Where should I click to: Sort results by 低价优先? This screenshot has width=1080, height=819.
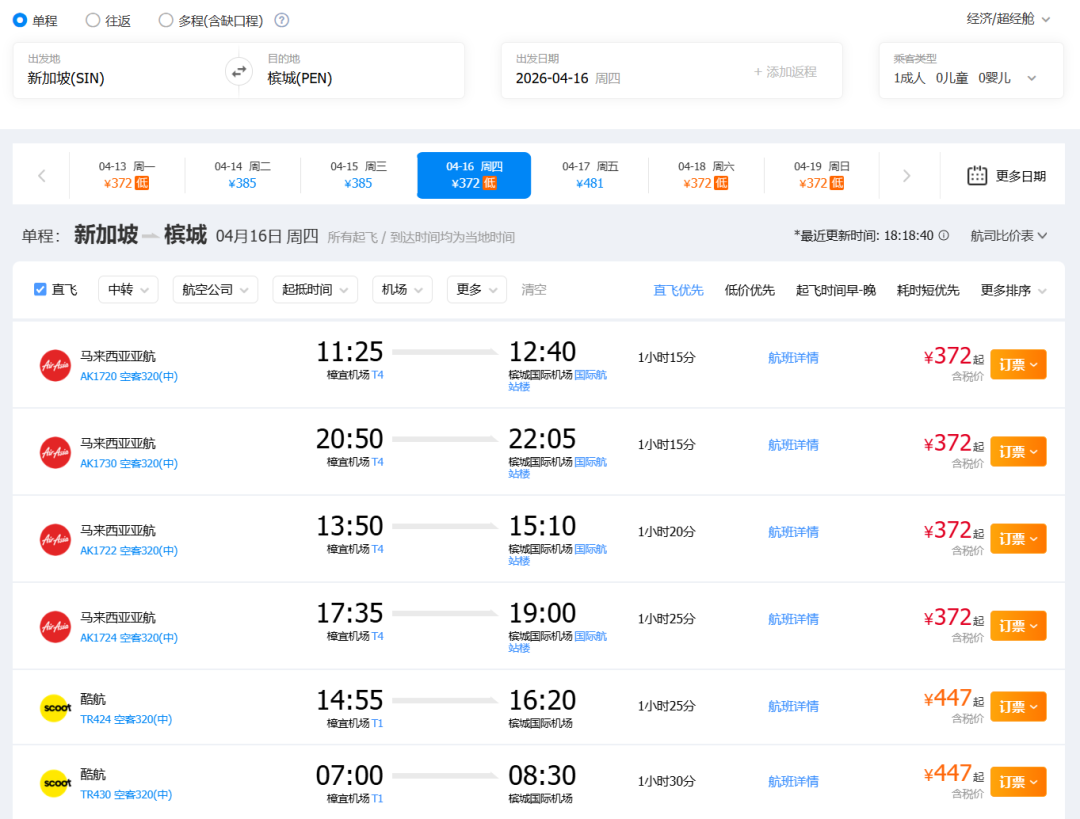tap(749, 290)
